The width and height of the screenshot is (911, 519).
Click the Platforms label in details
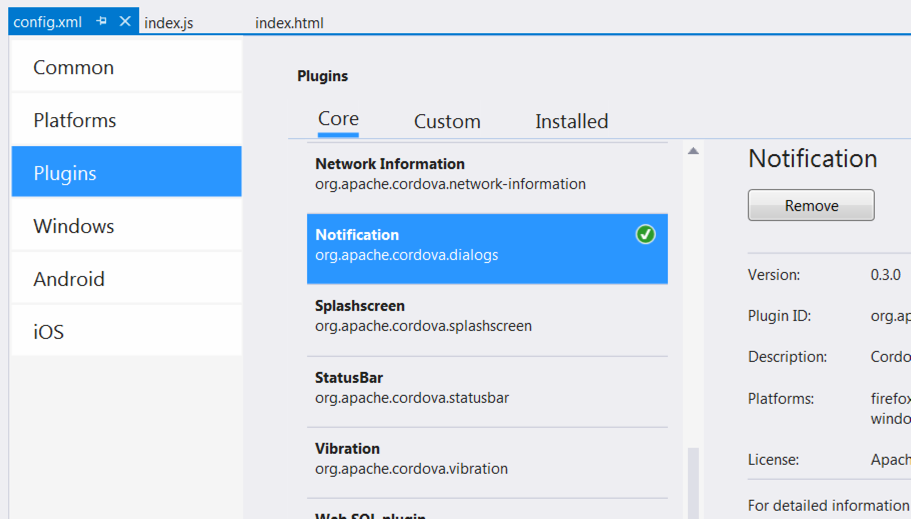(x=781, y=399)
